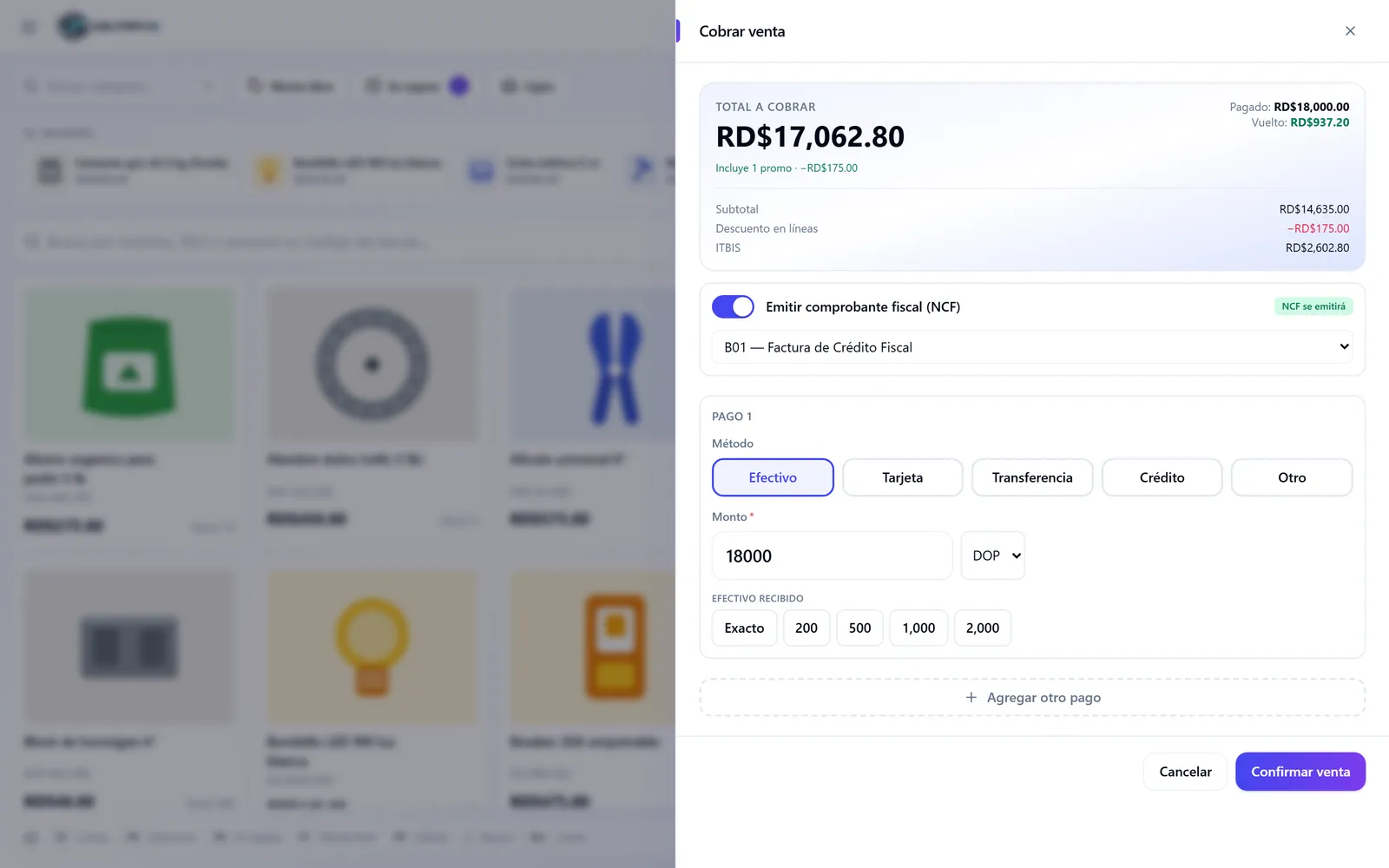This screenshot has width=1389, height=868.
Task: Choose 2,000 quick cash amount
Action: pyautogui.click(x=983, y=628)
